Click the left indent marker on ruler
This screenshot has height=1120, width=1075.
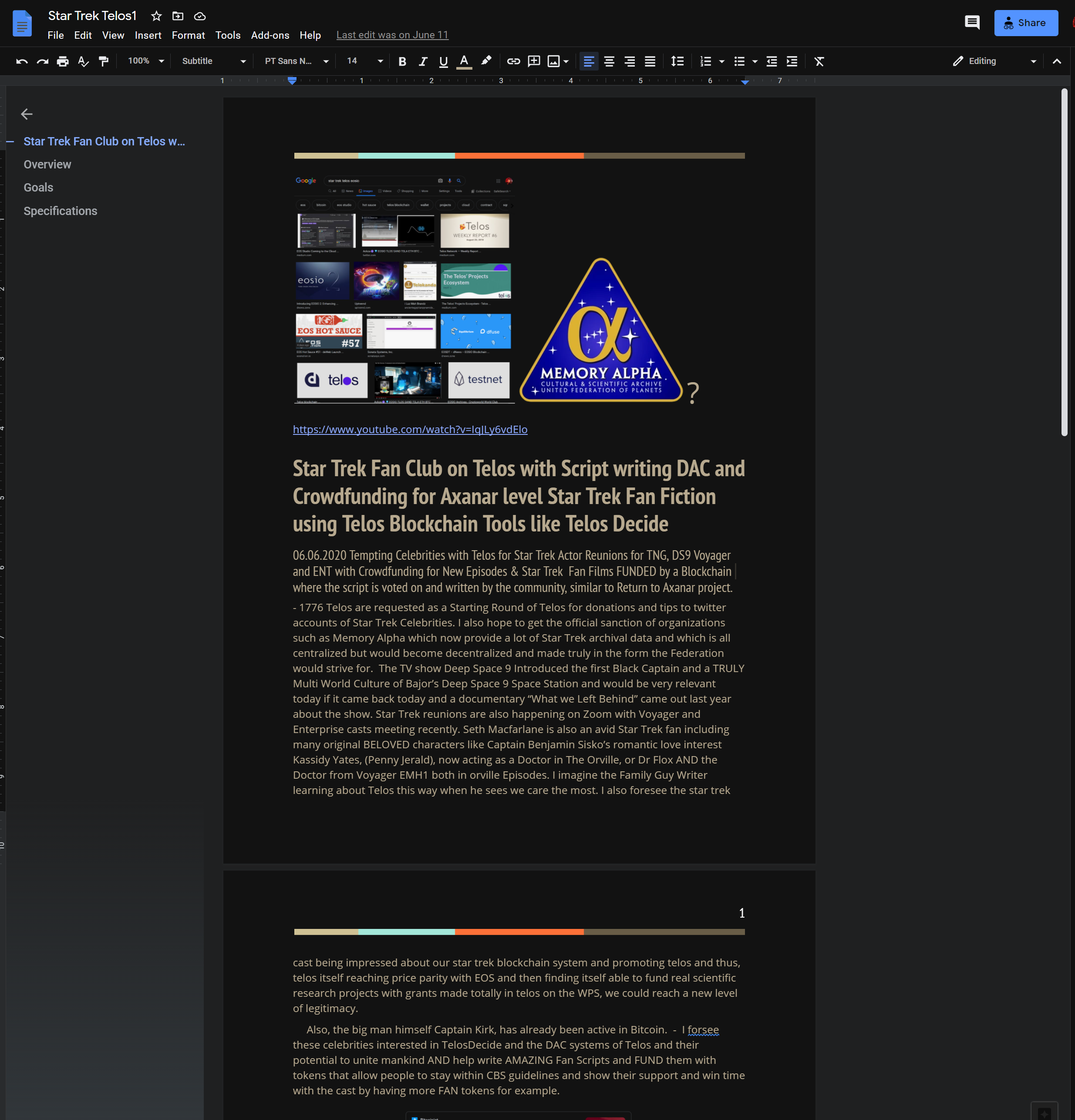pos(292,81)
